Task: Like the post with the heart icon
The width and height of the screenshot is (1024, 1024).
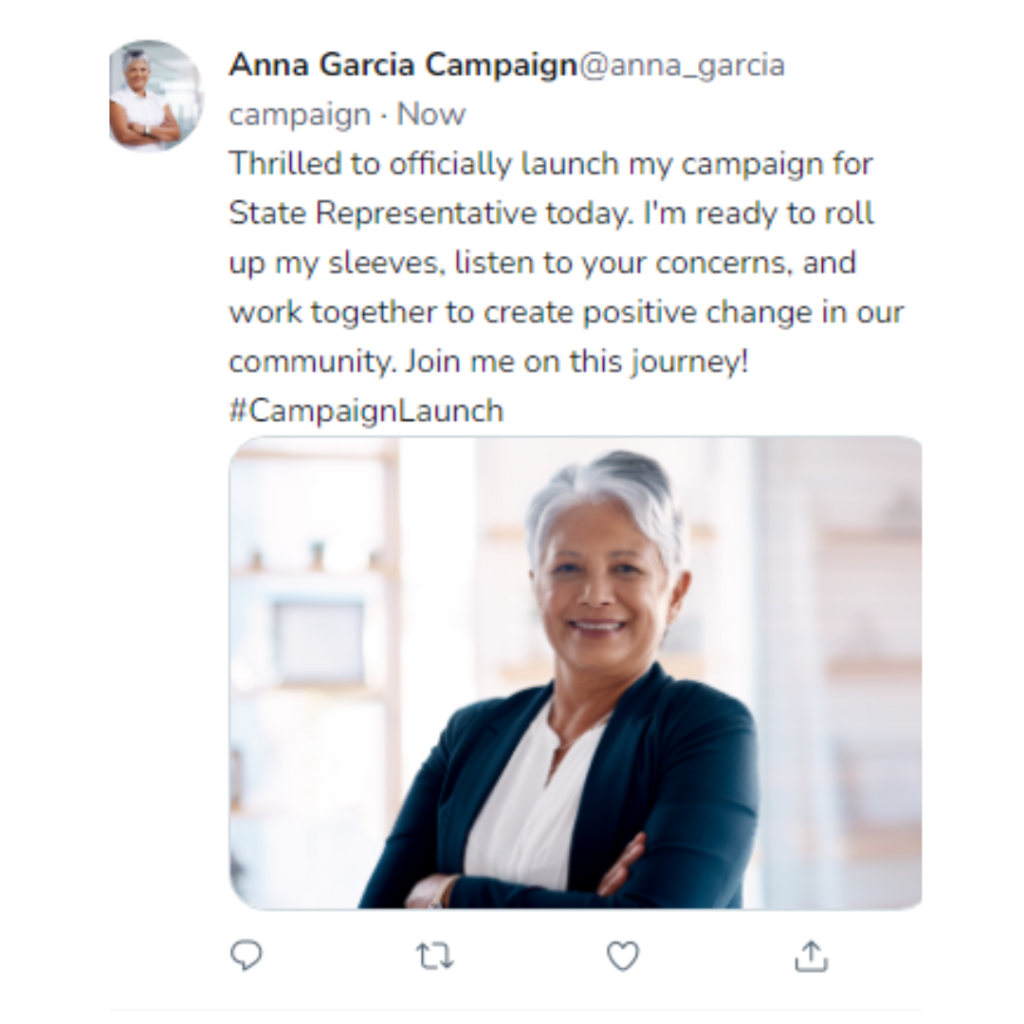Action: click(x=622, y=957)
